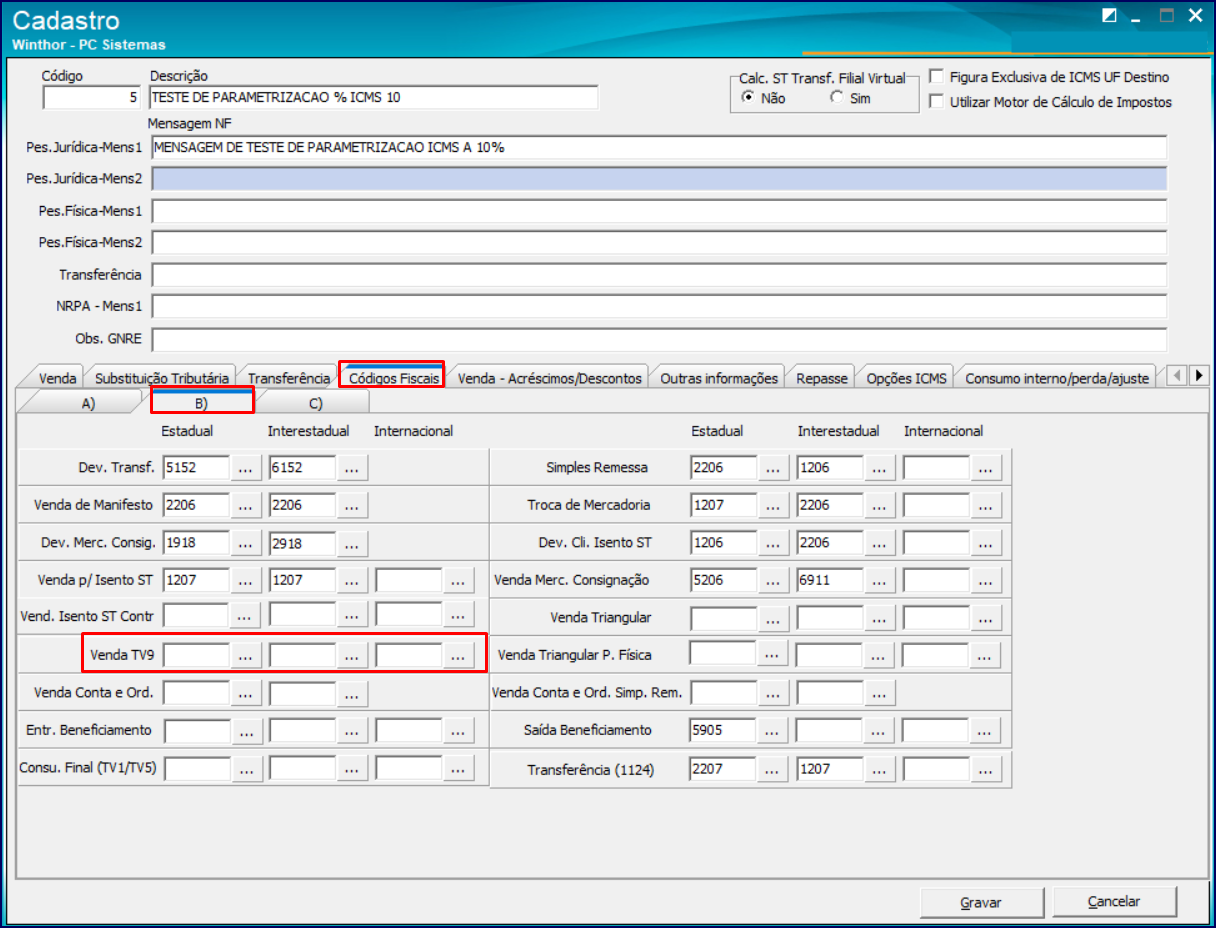This screenshot has height=928, width=1216.
Task: Click the Dev. Merc. Consig. Interestadual field 2918
Action: [302, 543]
